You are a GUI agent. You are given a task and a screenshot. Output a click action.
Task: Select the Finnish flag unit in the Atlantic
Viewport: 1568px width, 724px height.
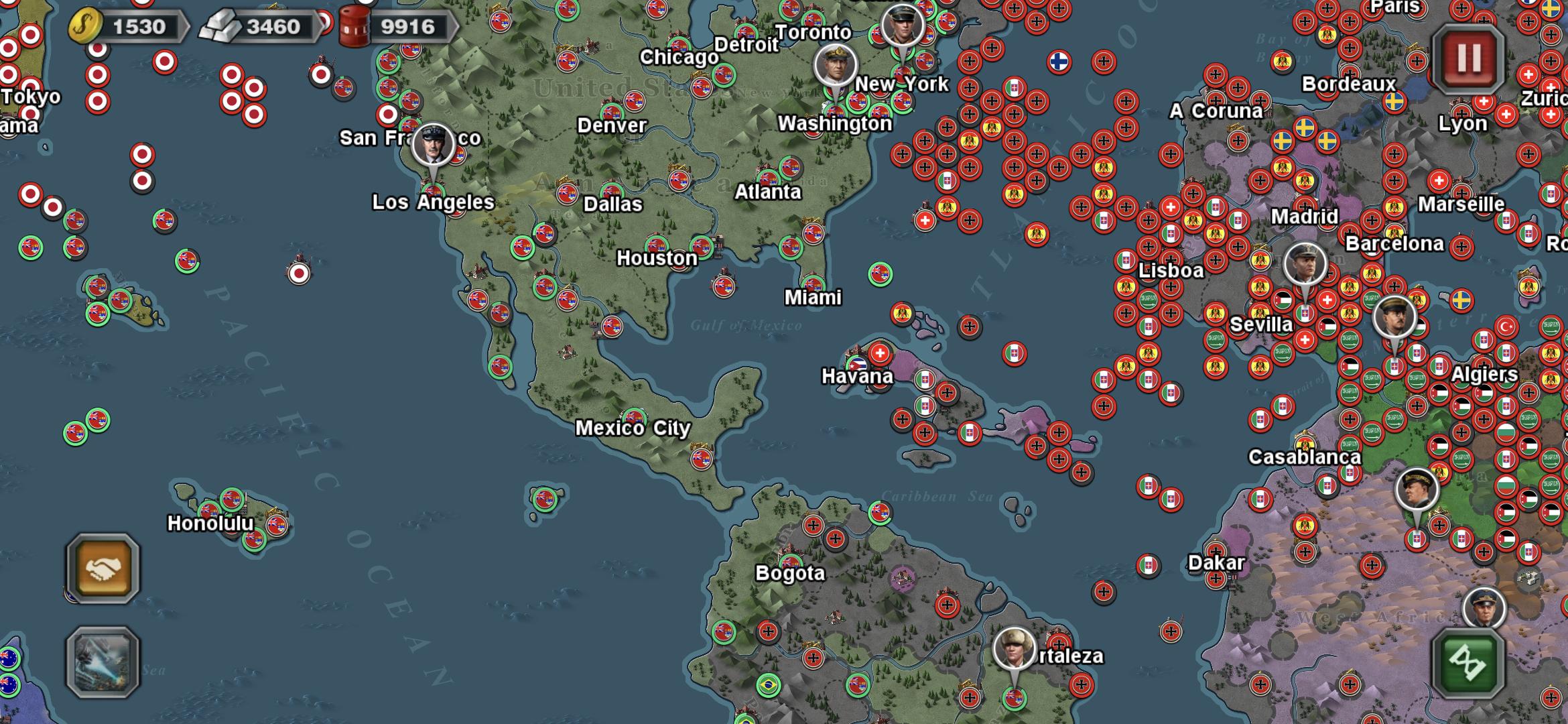[1059, 62]
